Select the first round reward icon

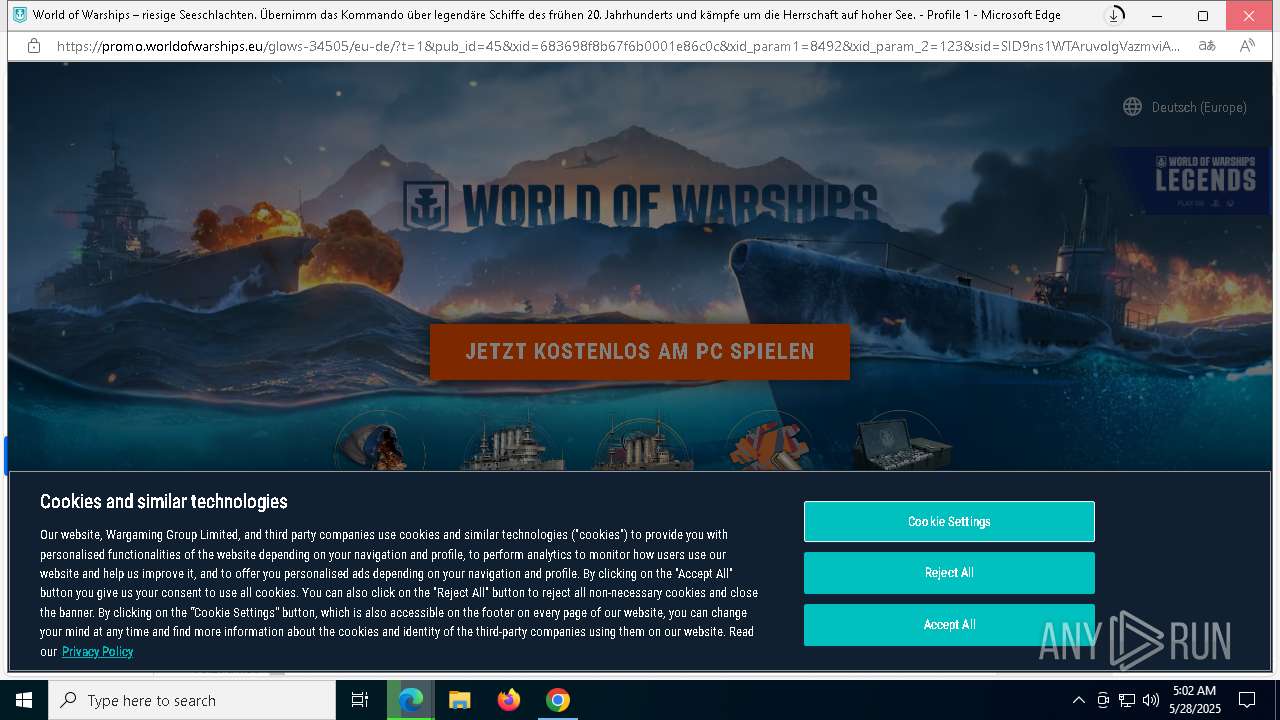tap(379, 441)
